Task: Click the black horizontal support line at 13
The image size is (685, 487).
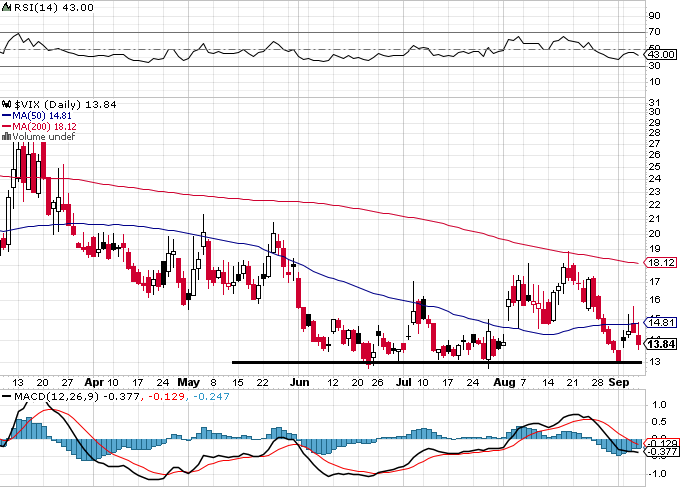Action: pyautogui.click(x=437, y=362)
